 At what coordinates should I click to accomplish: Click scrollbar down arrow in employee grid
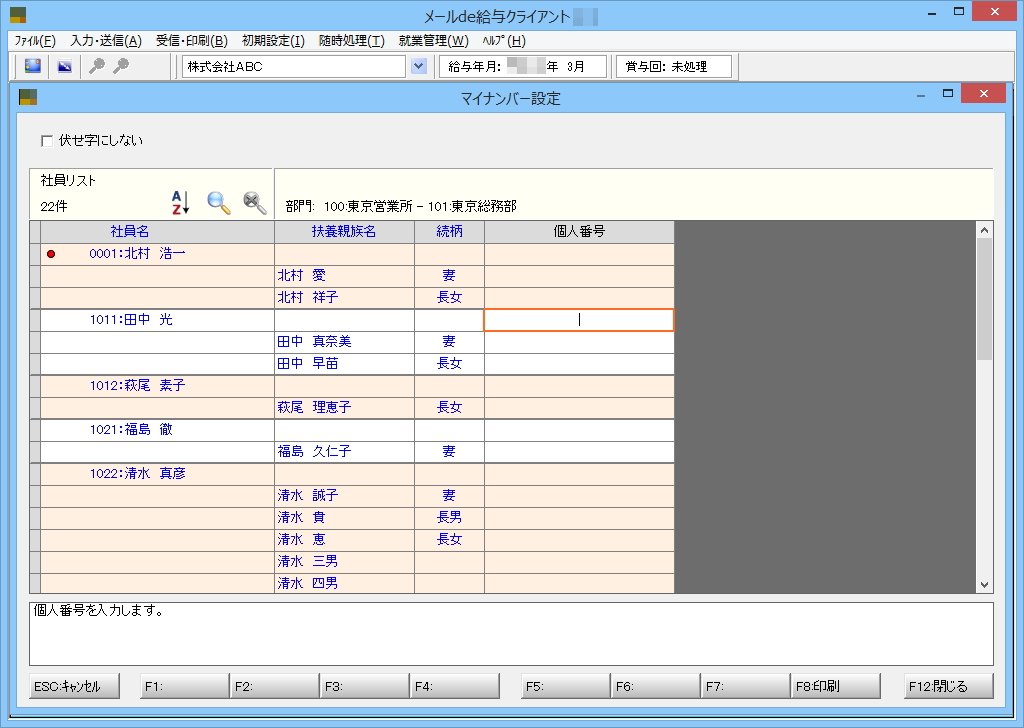pos(984,585)
